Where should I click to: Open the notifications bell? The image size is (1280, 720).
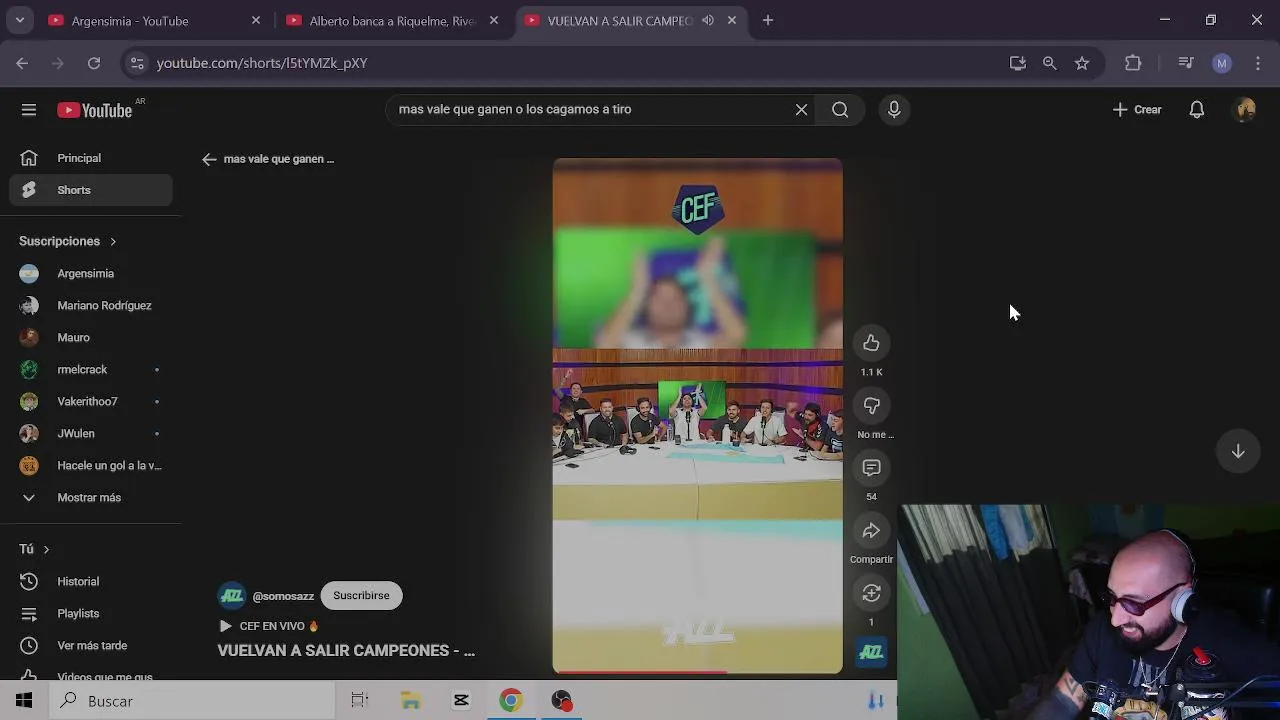pos(1196,110)
